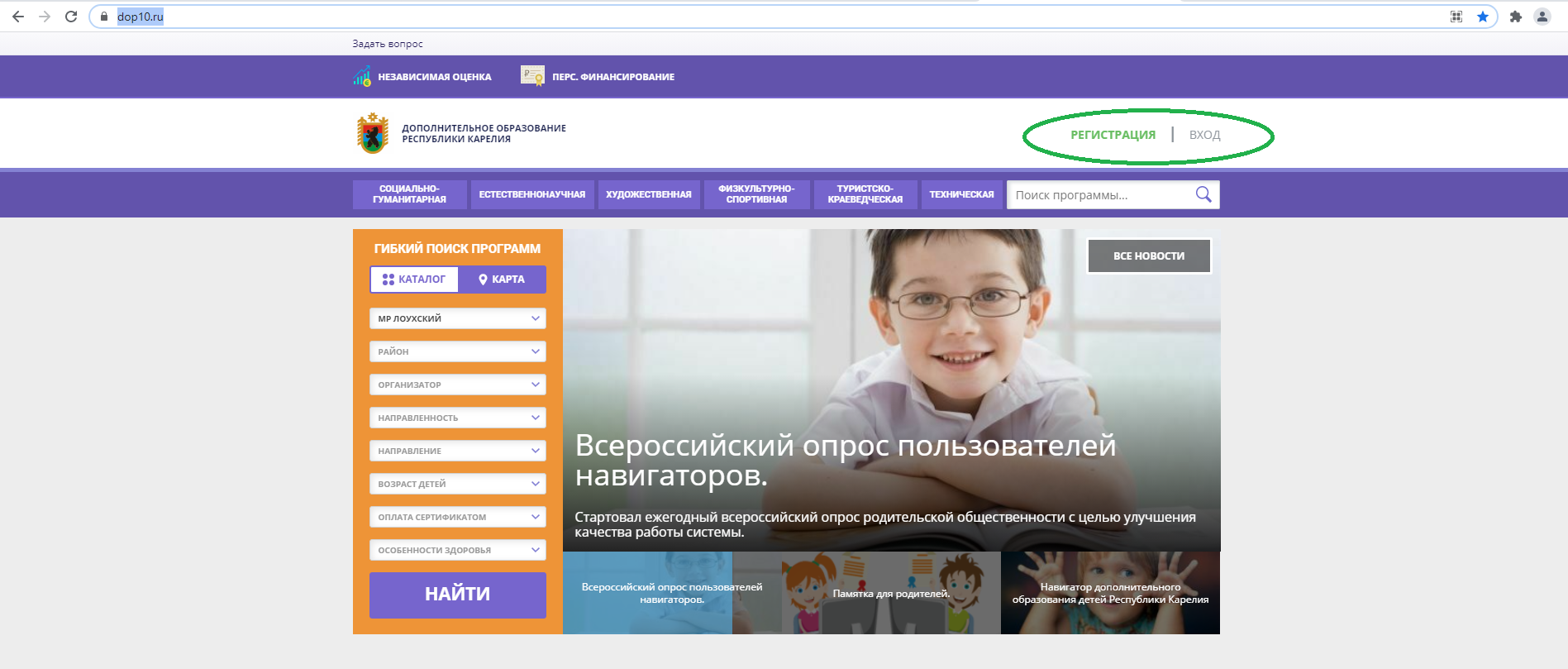Click the magnifier search icon

1203,194
